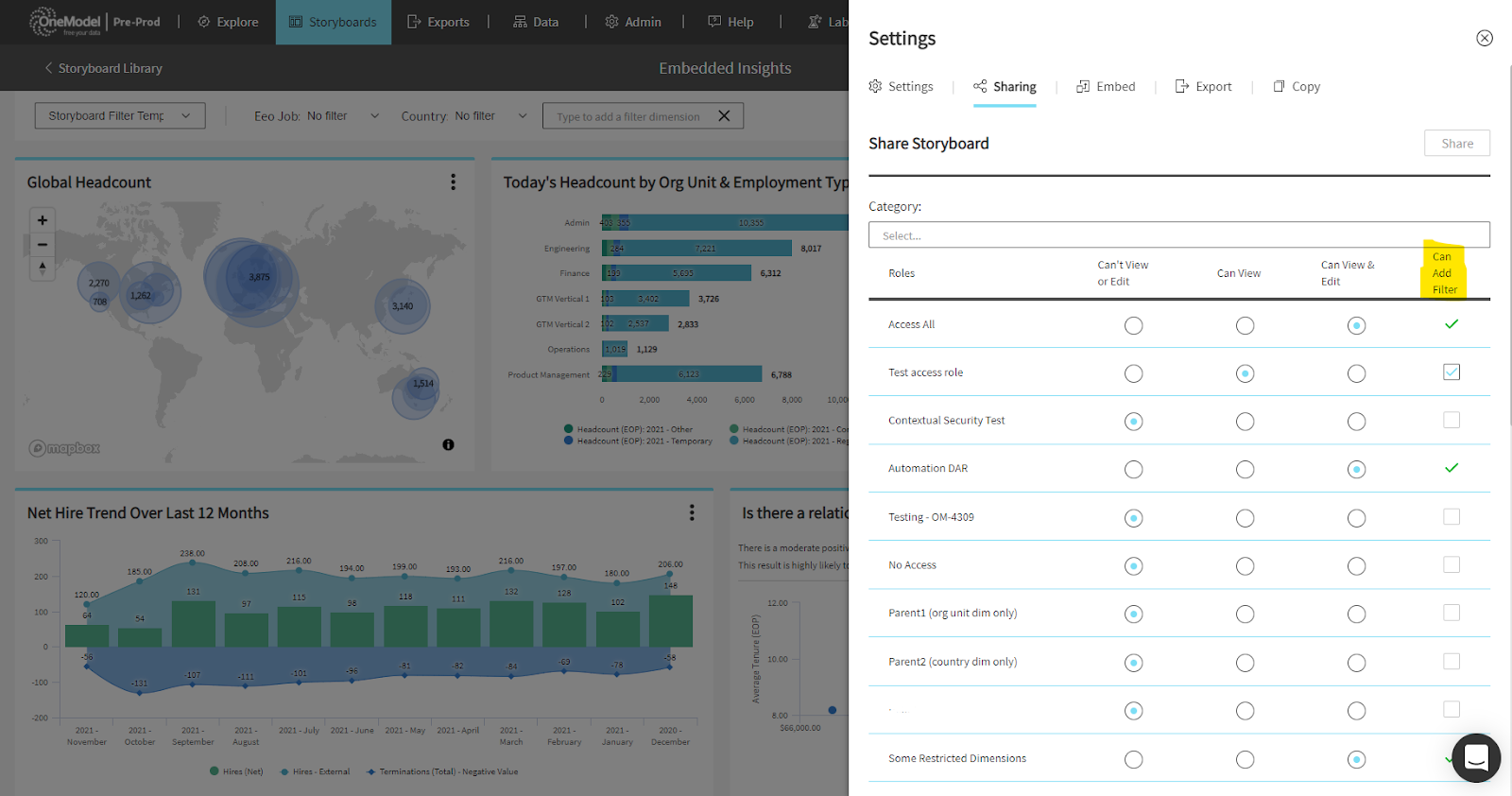Set Contextual Security Test to Can View
Screen dimensions: 1512x796
tap(1245, 422)
